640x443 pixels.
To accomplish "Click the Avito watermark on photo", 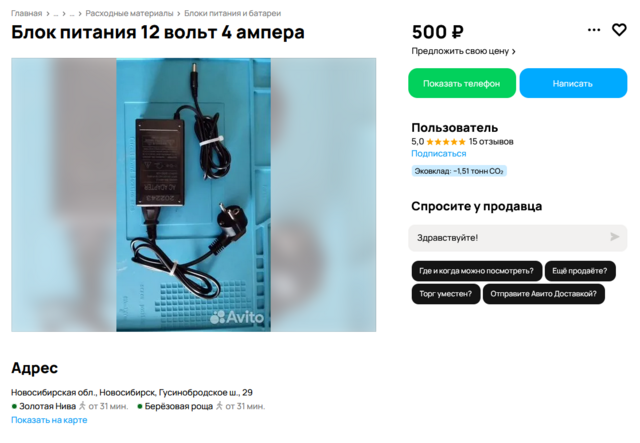I will click(237, 317).
